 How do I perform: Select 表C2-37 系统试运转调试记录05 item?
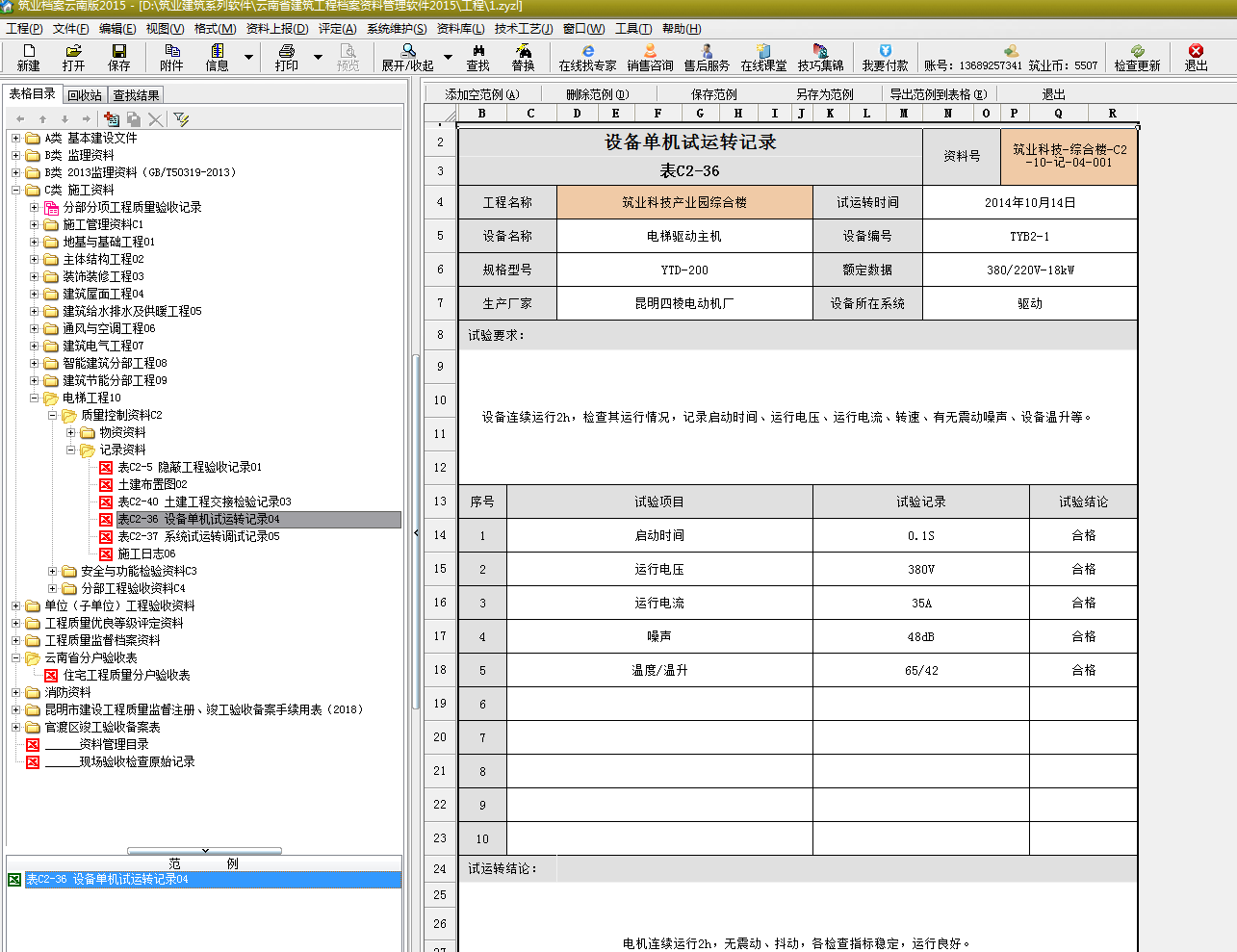(198, 536)
